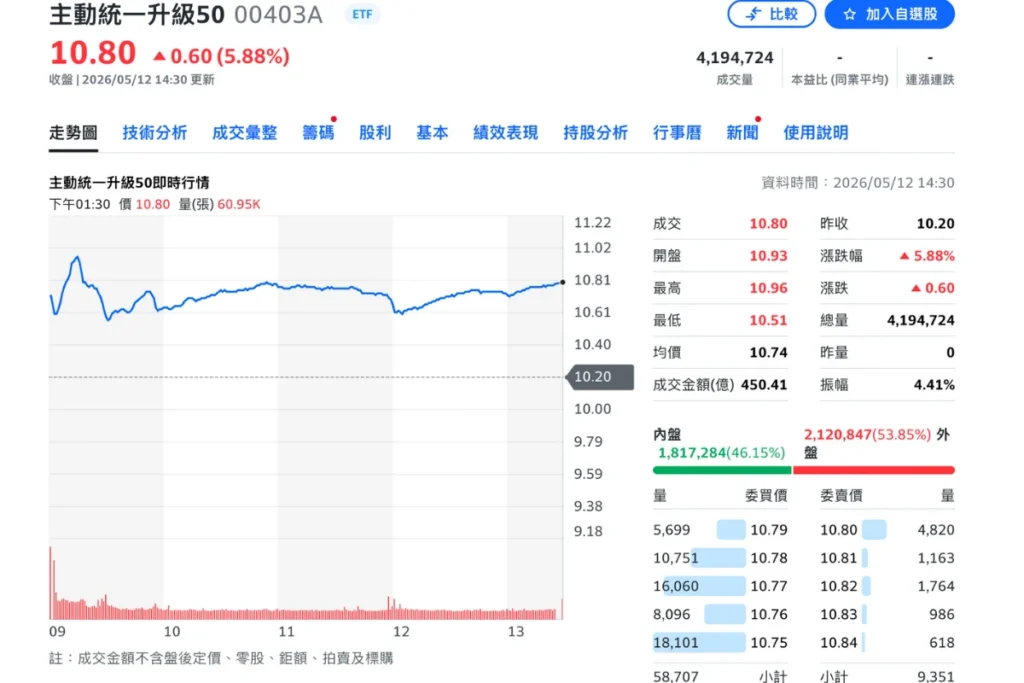The width and height of the screenshot is (1024, 683).
Task: Click bid price 10.79 row
Action: [x=720, y=530]
